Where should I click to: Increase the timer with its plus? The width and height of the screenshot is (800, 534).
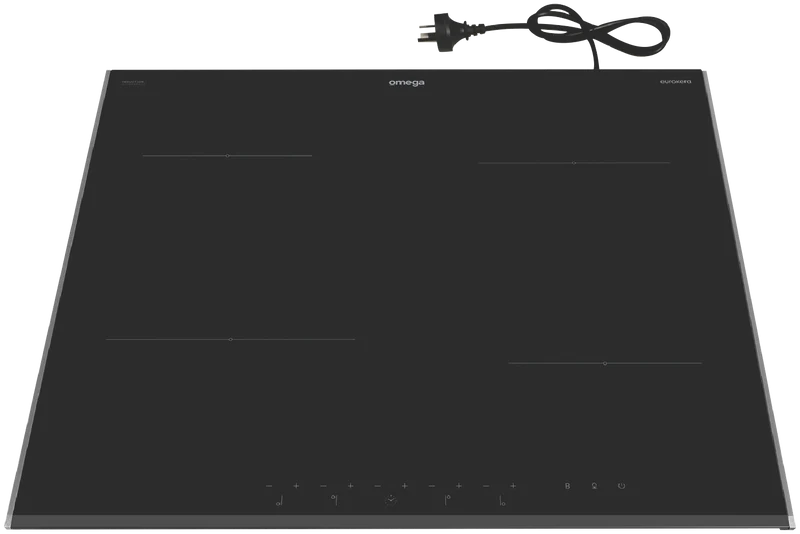(x=405, y=486)
